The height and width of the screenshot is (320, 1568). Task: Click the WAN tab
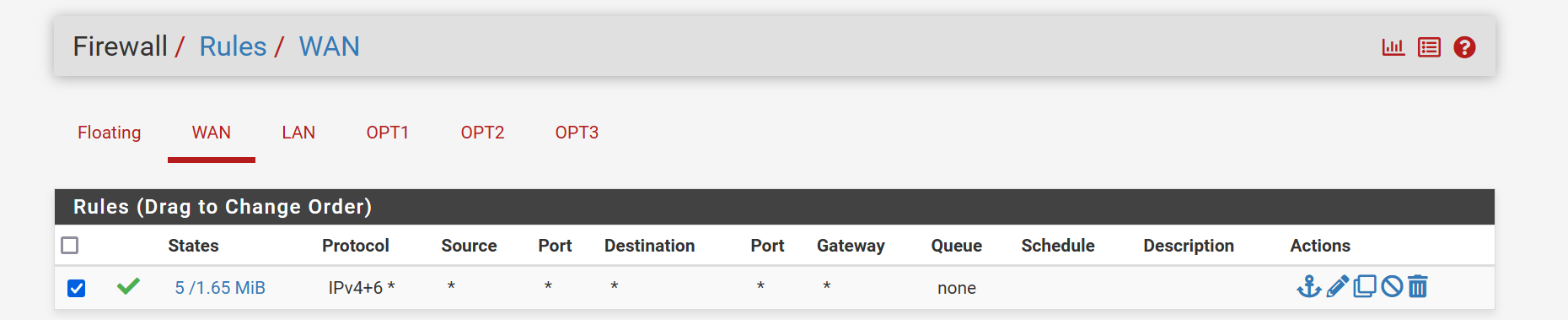coord(212,133)
